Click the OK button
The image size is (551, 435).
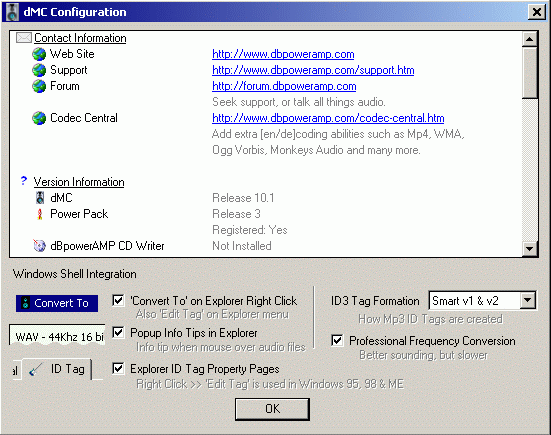pos(272,409)
